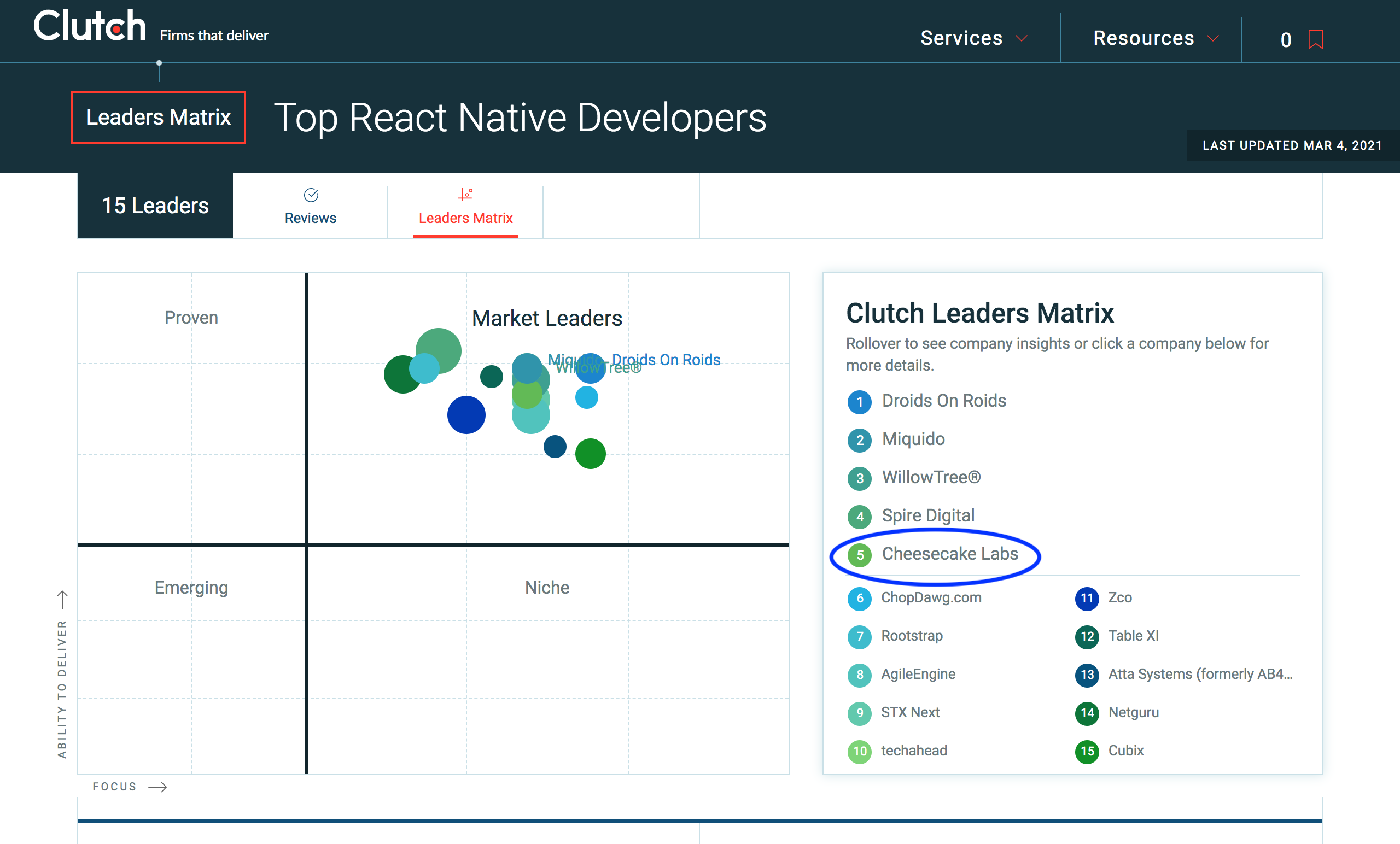
Task: Click number 6 badge for ChopDawg.com
Action: point(860,599)
